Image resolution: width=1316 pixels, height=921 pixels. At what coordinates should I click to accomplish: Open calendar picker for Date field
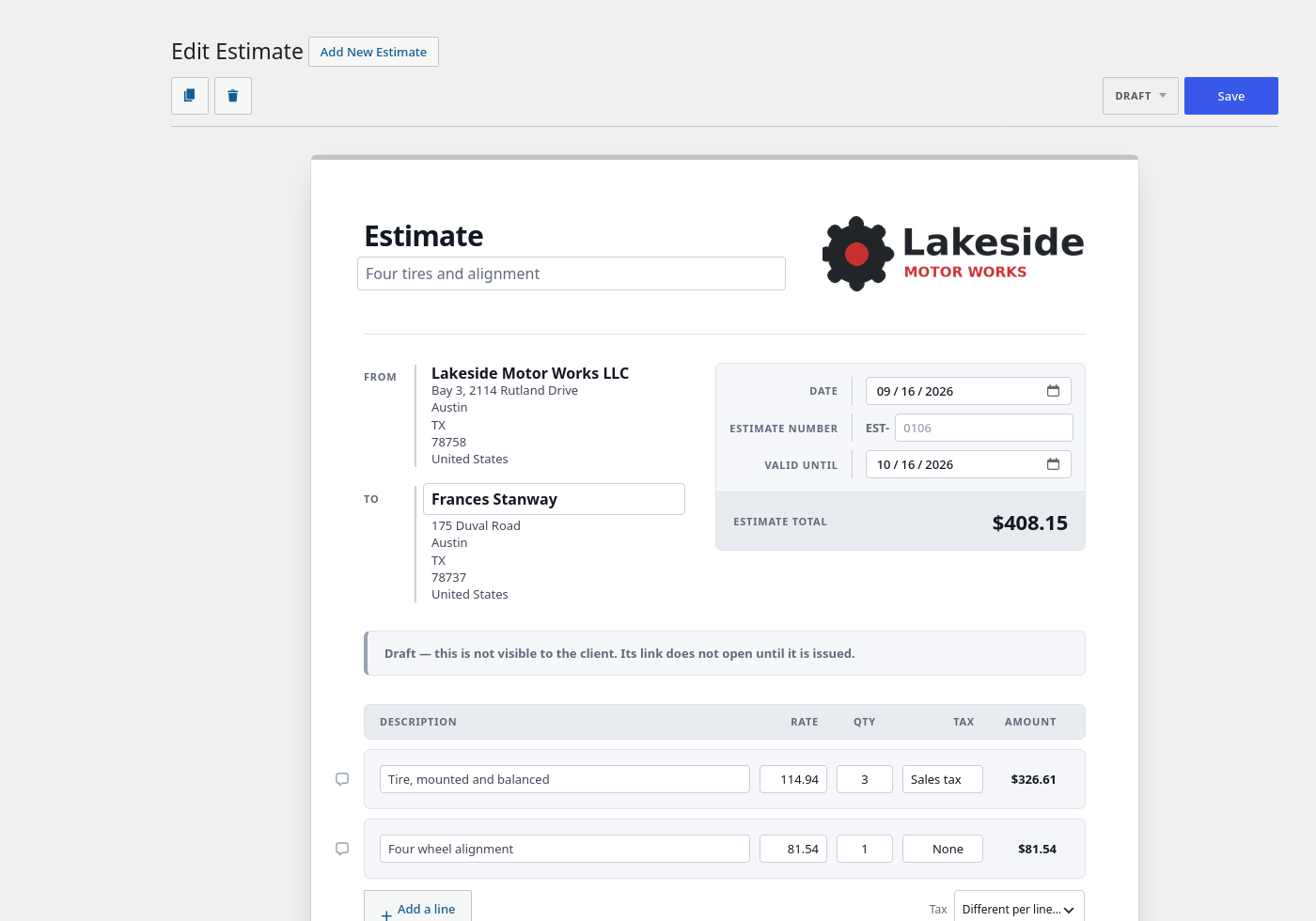pos(1053,391)
